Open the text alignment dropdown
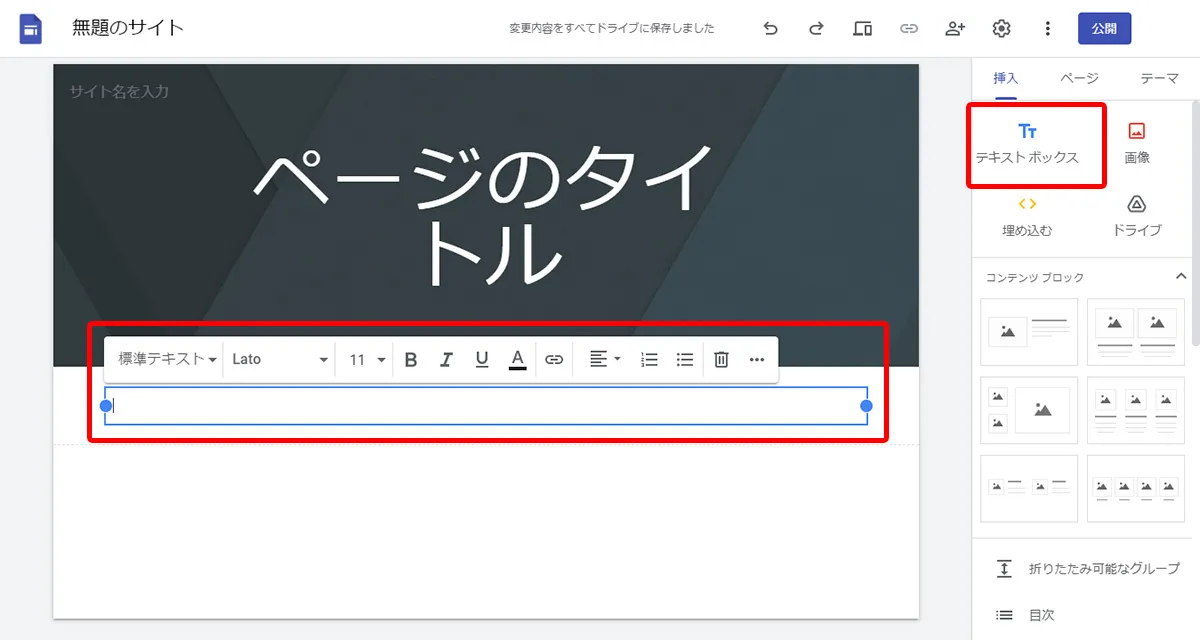Image resolution: width=1200 pixels, height=640 pixels. point(602,360)
